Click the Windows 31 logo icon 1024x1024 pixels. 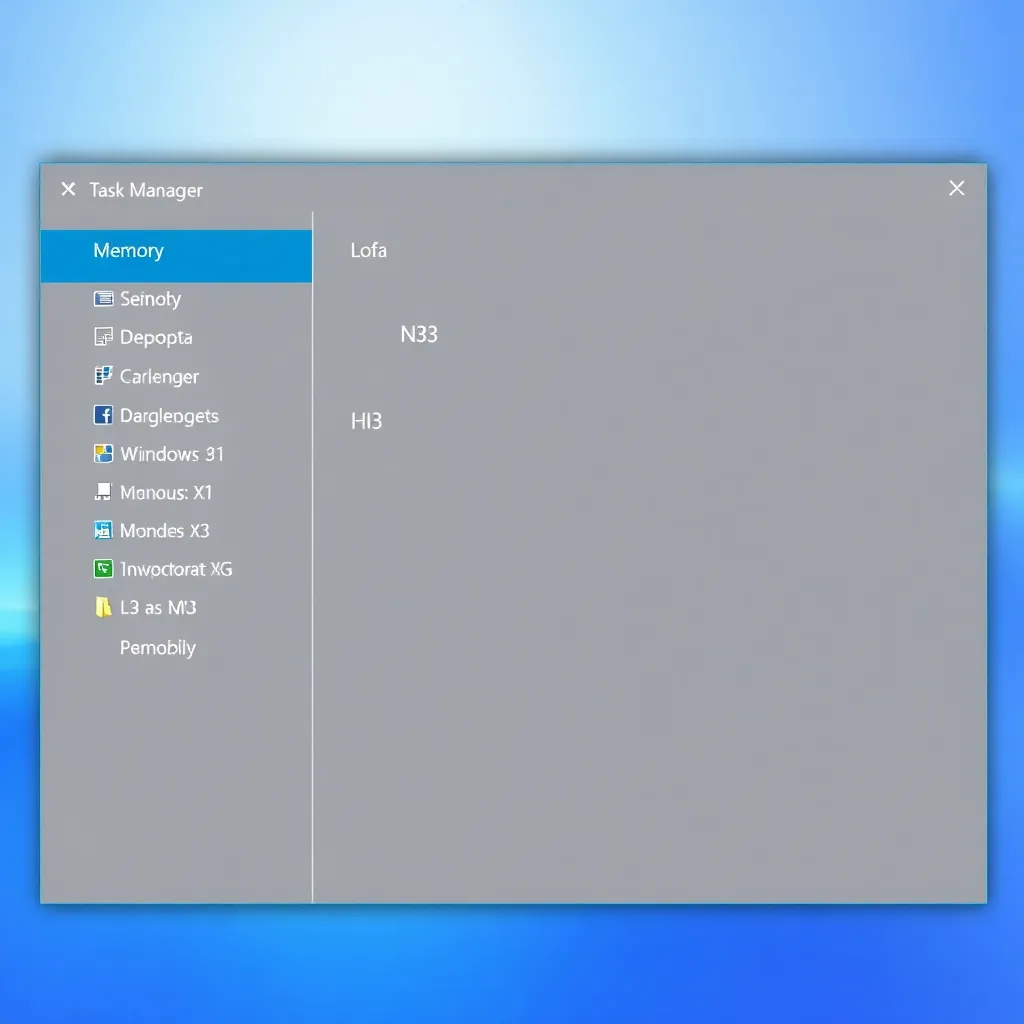point(103,454)
